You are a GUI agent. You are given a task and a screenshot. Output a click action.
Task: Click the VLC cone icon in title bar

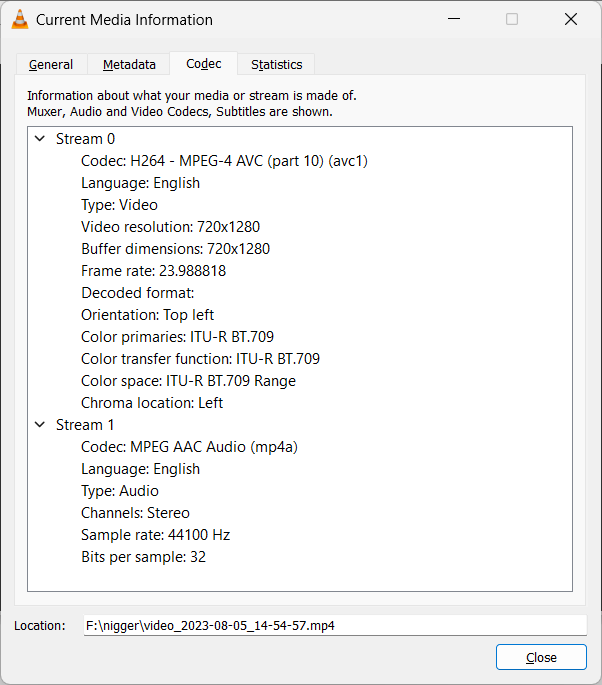pyautogui.click(x=18, y=19)
